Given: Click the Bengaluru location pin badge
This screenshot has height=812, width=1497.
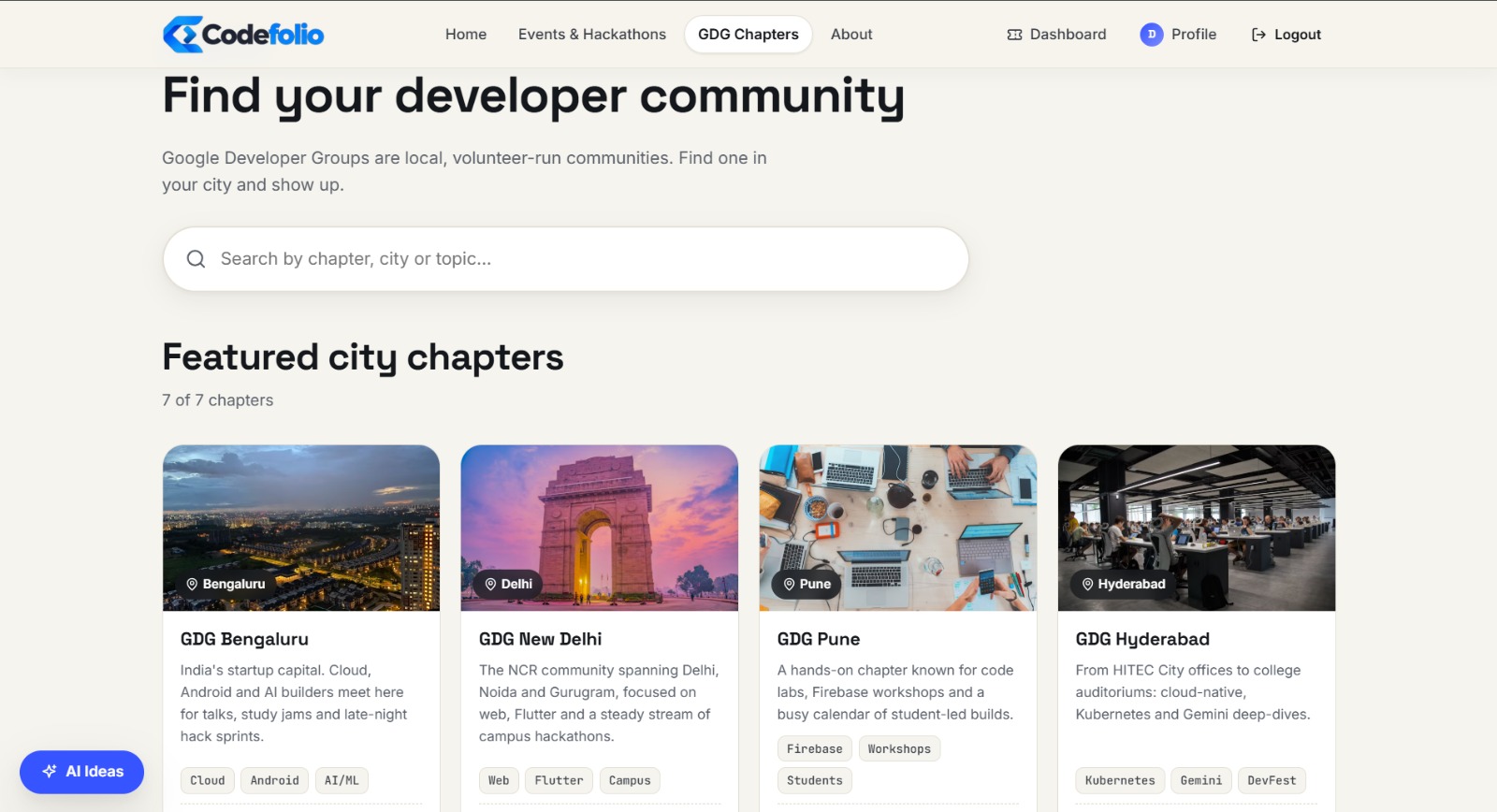Looking at the screenshot, I should click(x=225, y=584).
